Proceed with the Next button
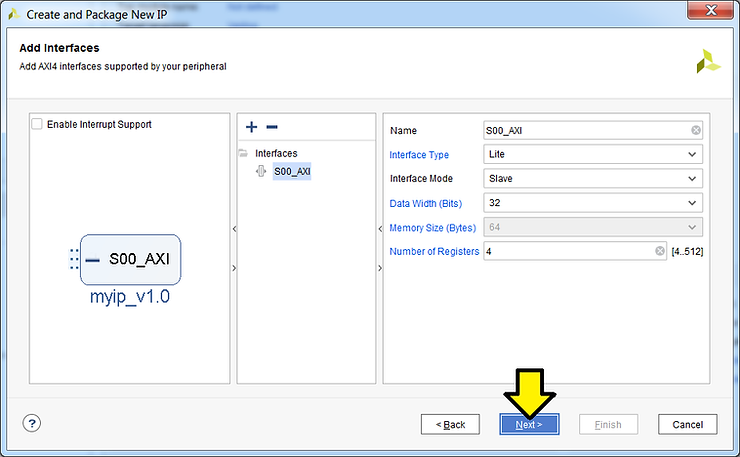This screenshot has width=740, height=457. 529,424
